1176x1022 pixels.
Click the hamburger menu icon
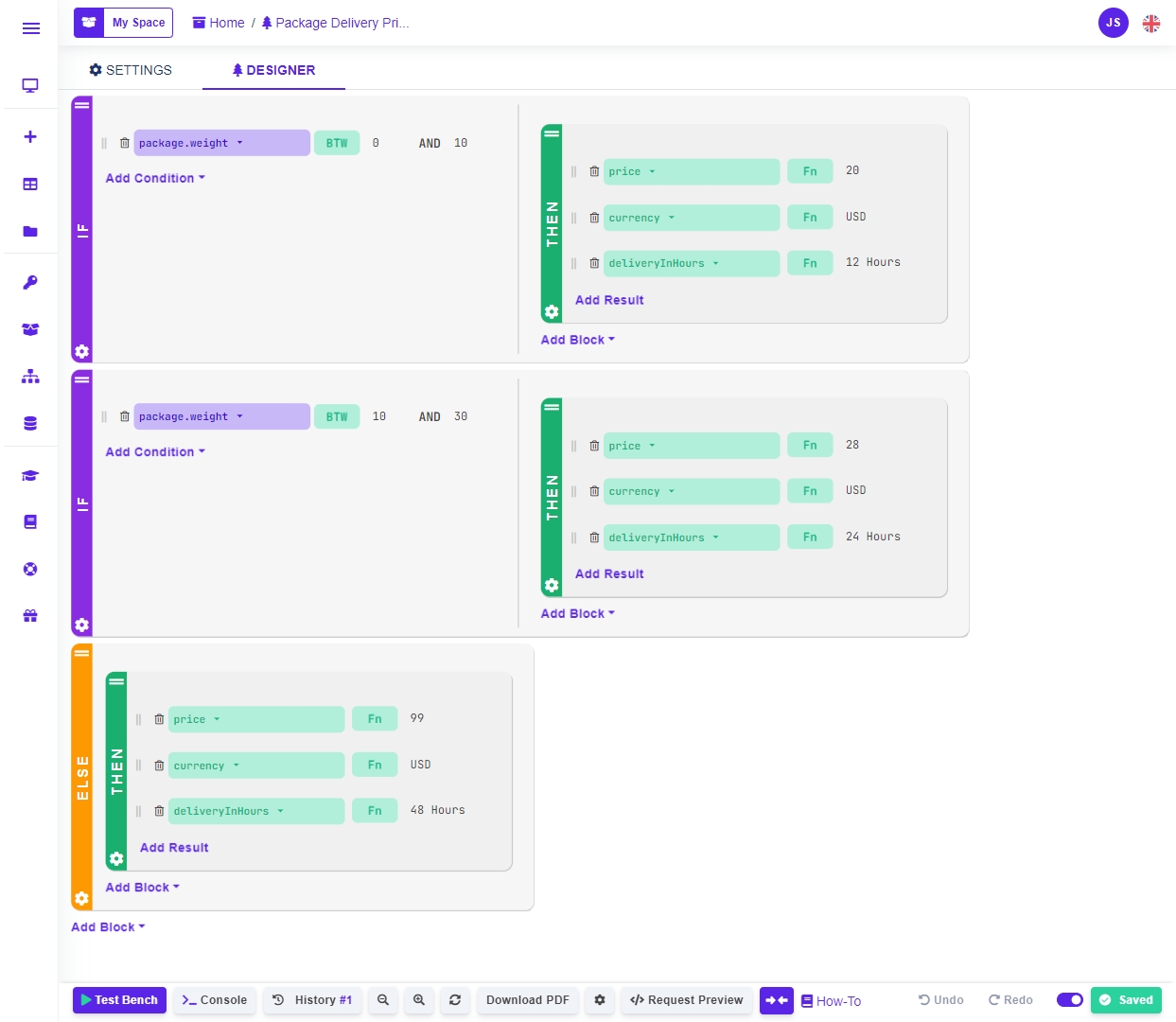click(x=30, y=28)
